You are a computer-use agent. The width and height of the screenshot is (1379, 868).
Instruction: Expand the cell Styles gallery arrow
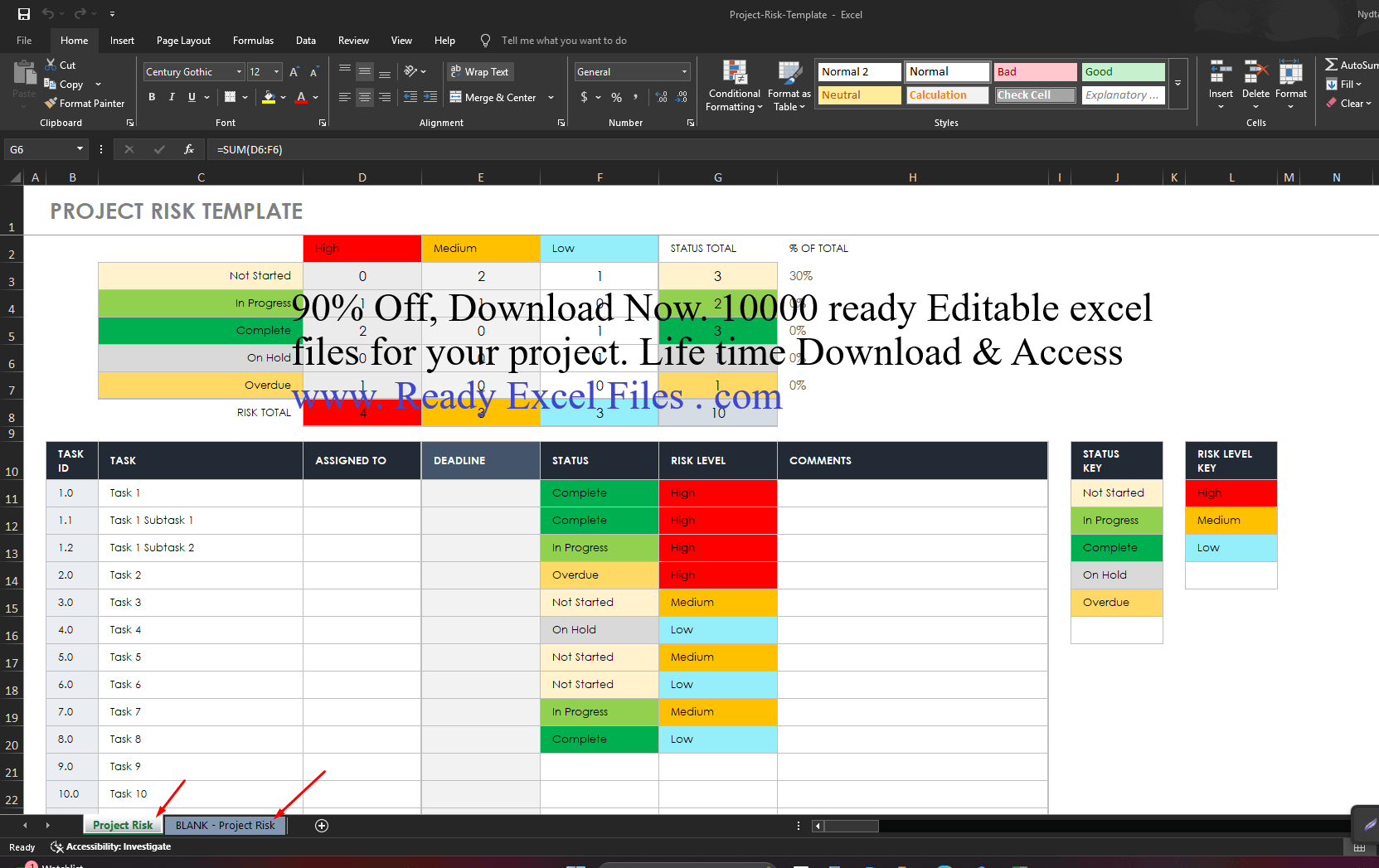[x=1177, y=83]
